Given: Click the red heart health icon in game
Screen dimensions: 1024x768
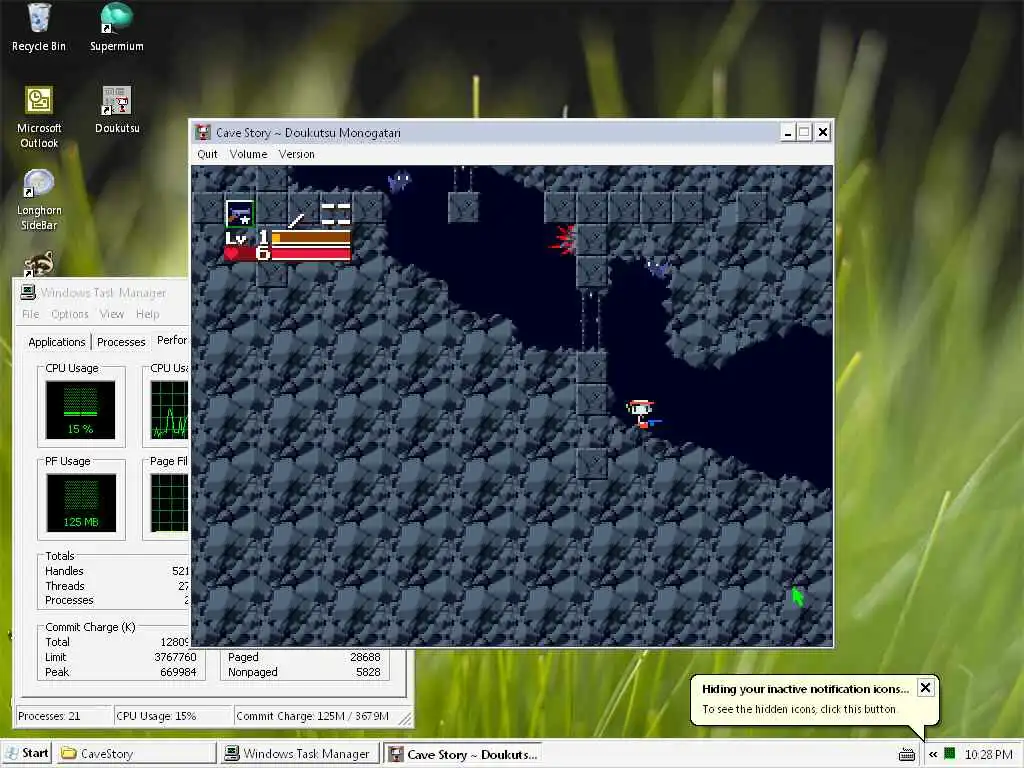Looking at the screenshot, I should 232,253.
